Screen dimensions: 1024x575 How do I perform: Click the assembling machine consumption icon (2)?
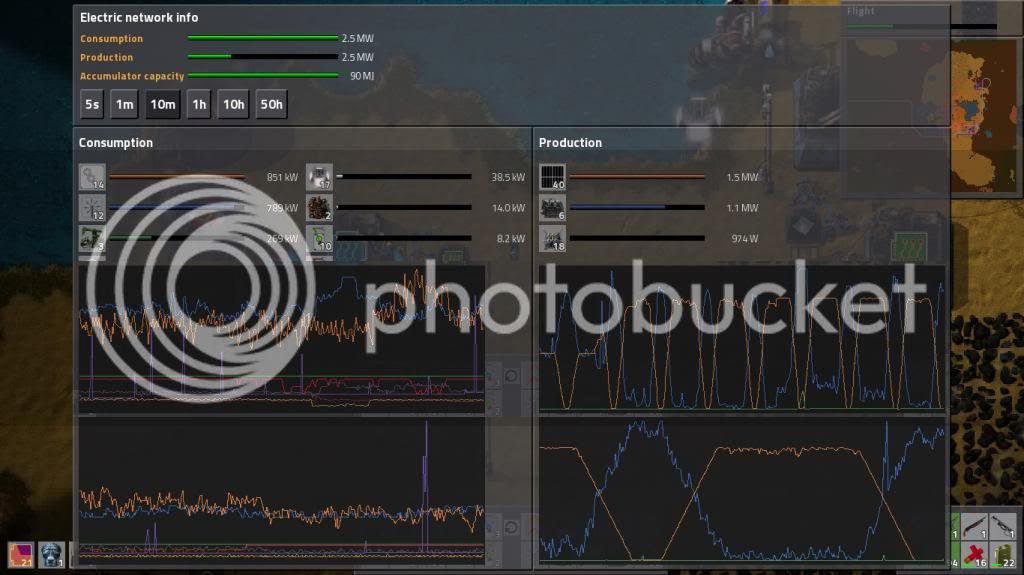319,208
